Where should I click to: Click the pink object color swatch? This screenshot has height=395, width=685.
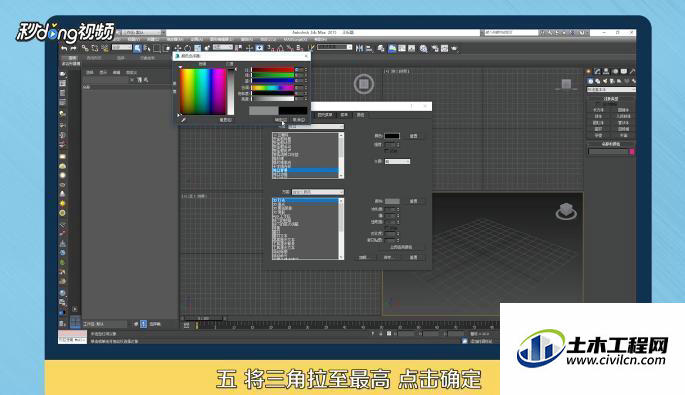click(x=632, y=152)
